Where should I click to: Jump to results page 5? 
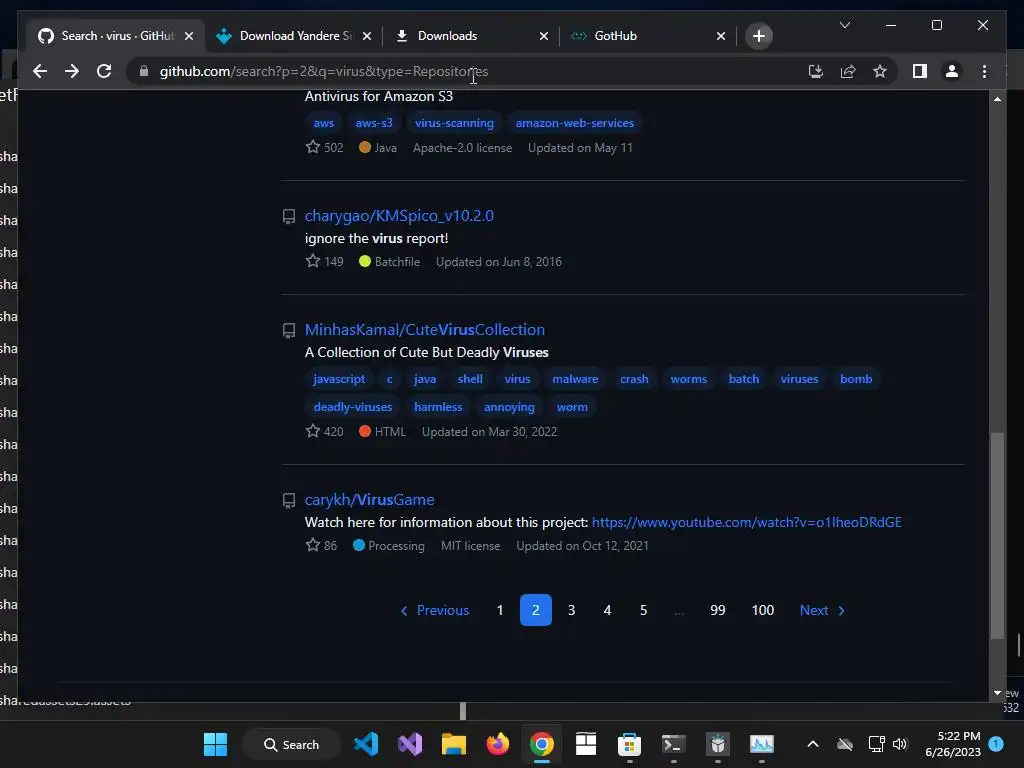coord(643,610)
